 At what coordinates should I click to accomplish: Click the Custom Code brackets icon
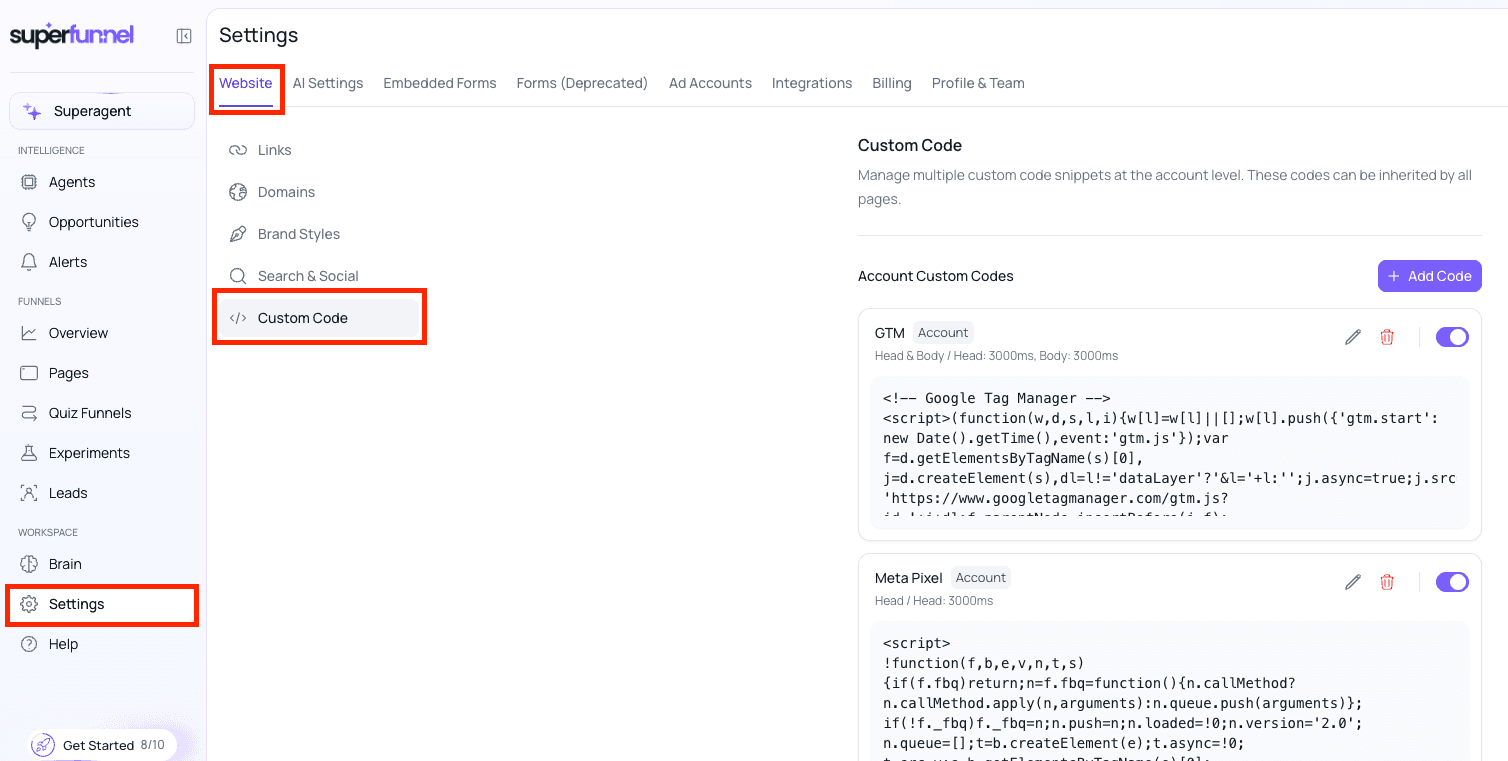click(x=238, y=318)
